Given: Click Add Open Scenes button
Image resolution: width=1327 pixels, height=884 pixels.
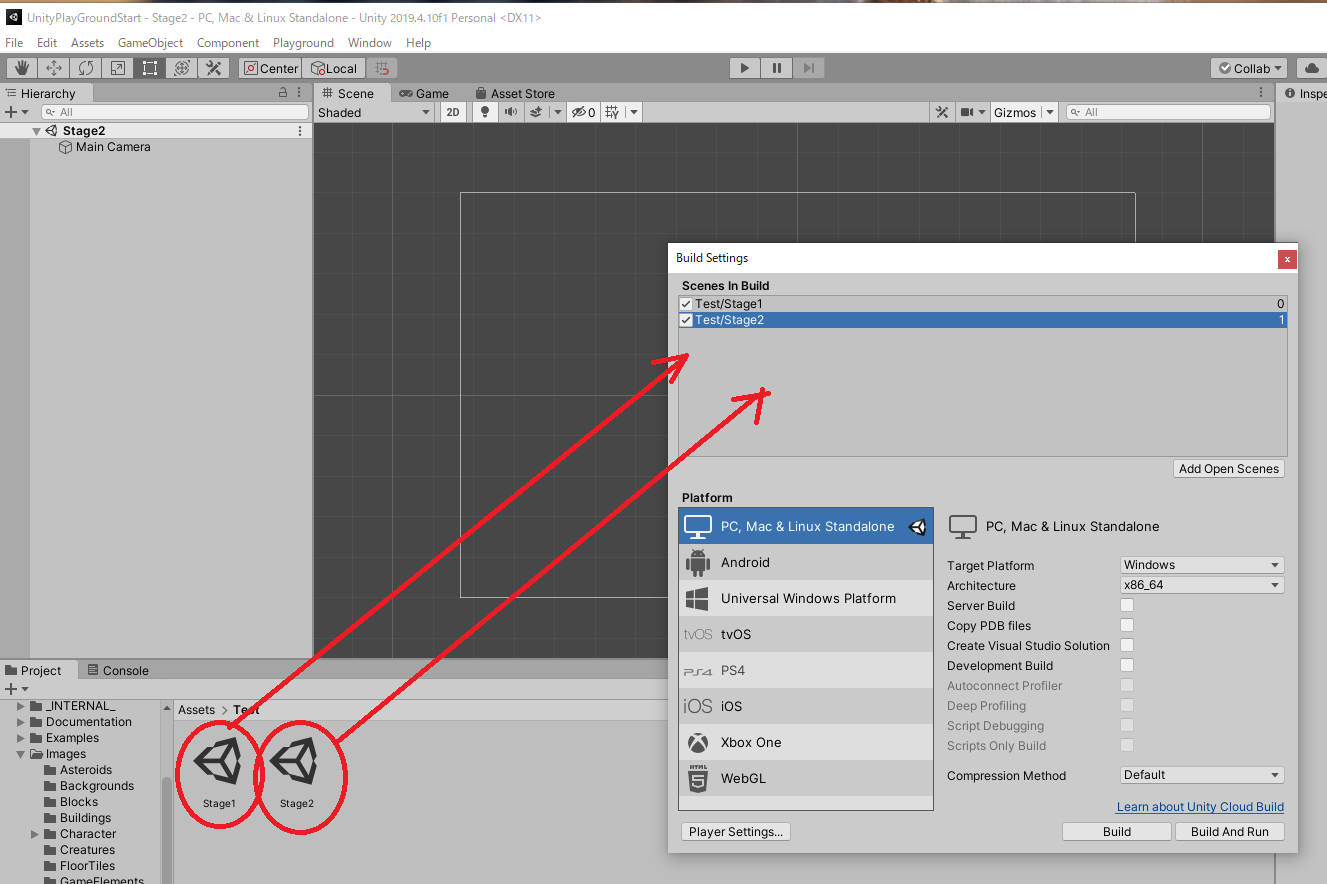Looking at the screenshot, I should (1229, 469).
